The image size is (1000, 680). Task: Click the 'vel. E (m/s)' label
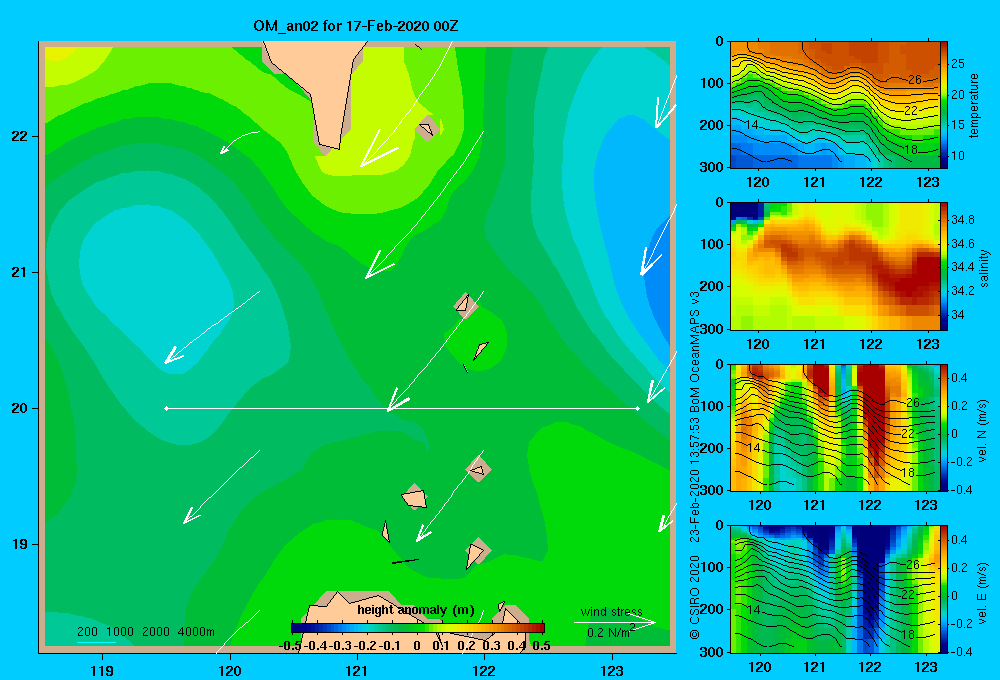[x=983, y=592]
